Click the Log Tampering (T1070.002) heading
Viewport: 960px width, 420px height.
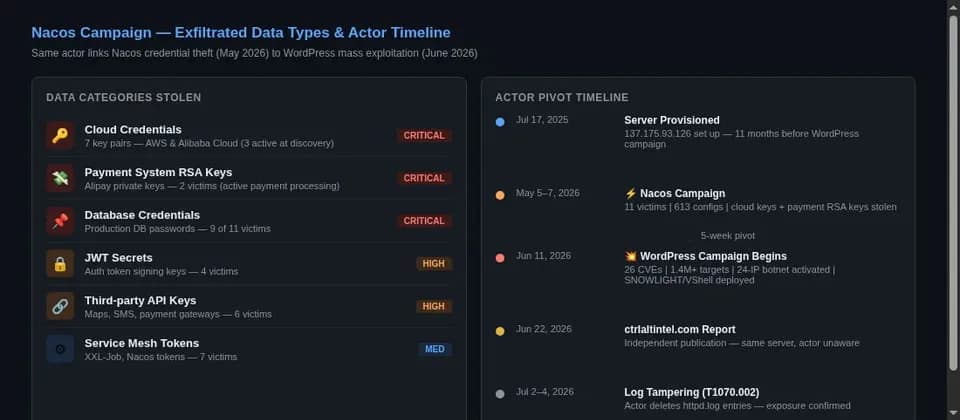pos(691,392)
